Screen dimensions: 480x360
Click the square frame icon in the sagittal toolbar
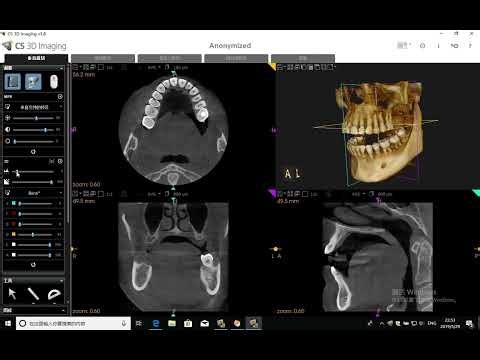[x=305, y=194]
